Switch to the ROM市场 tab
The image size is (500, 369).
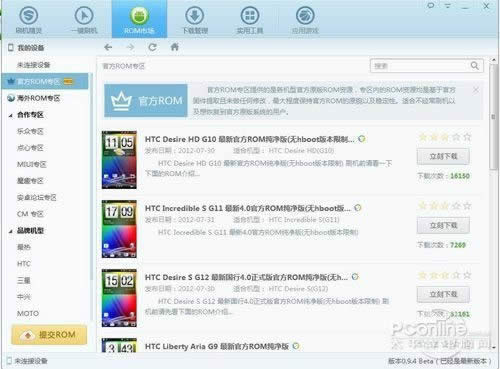[x=139, y=19]
